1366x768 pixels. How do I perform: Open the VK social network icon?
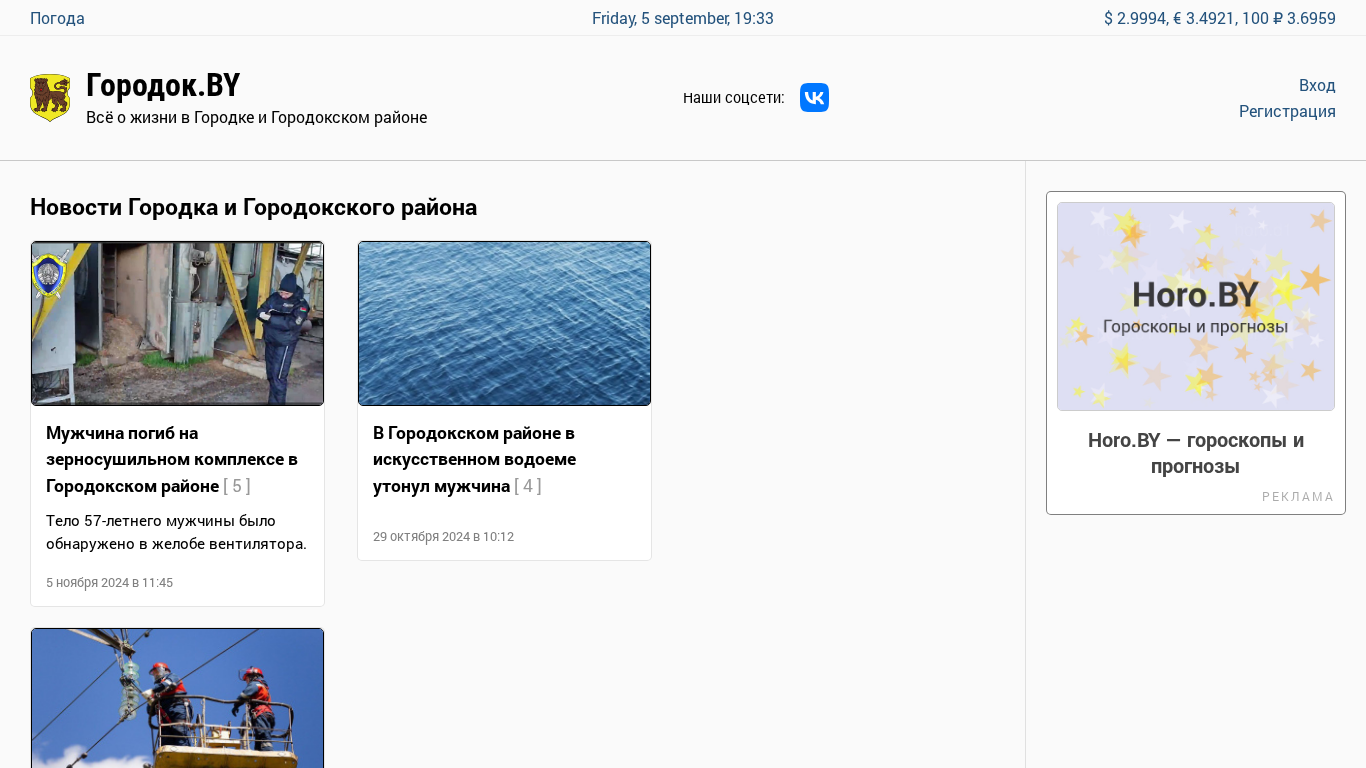814,97
